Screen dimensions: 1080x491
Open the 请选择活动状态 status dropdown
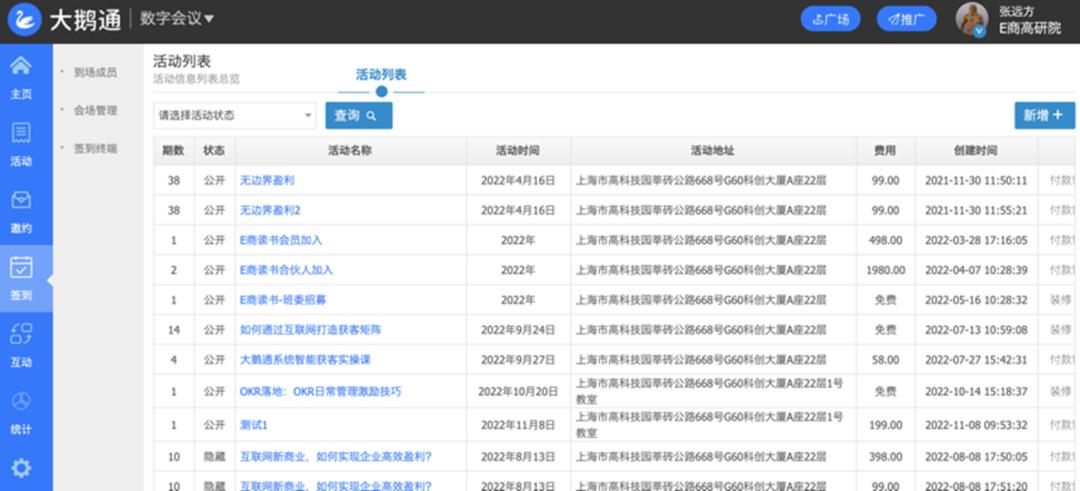tap(234, 116)
